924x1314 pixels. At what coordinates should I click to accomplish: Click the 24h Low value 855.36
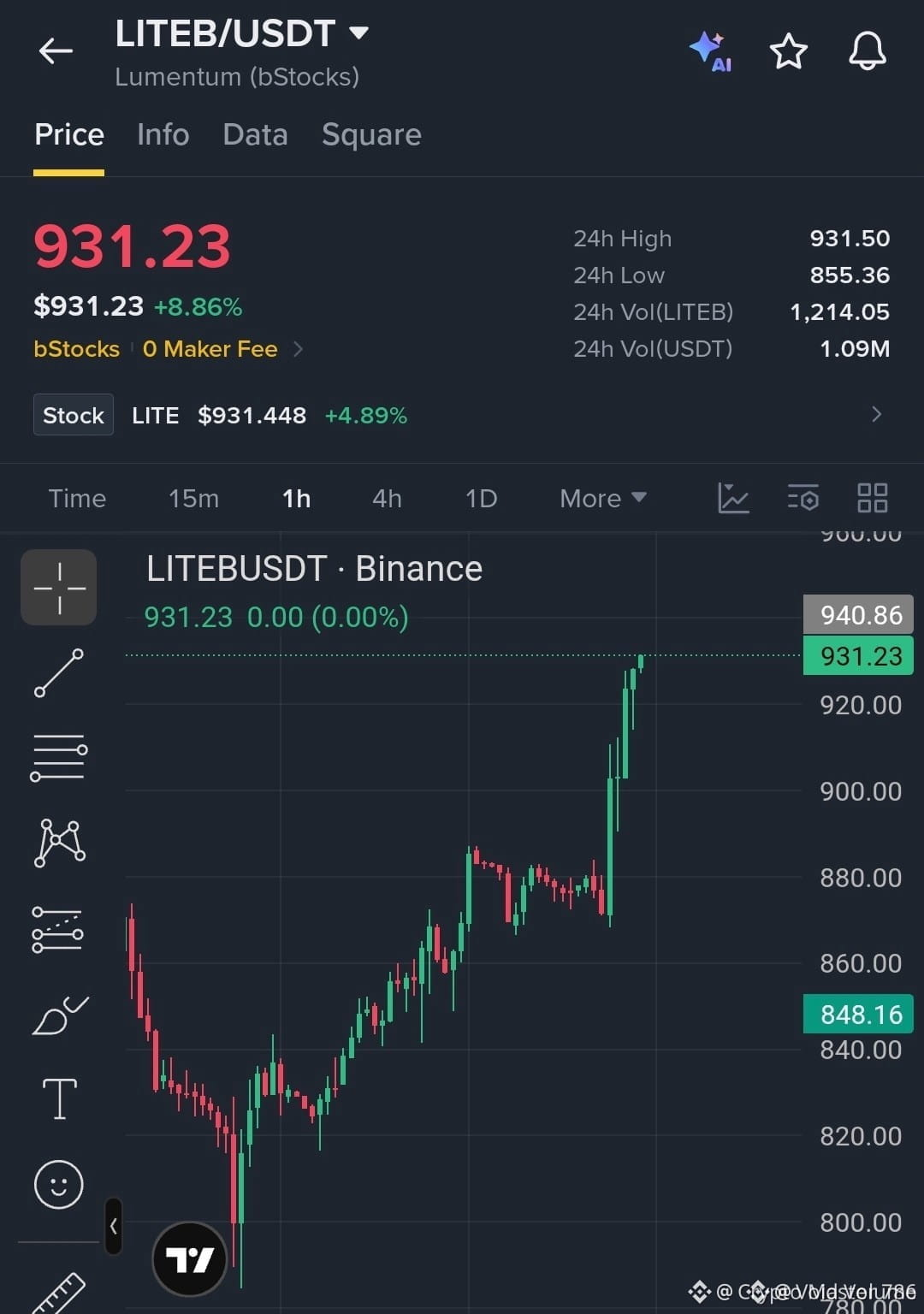850,275
